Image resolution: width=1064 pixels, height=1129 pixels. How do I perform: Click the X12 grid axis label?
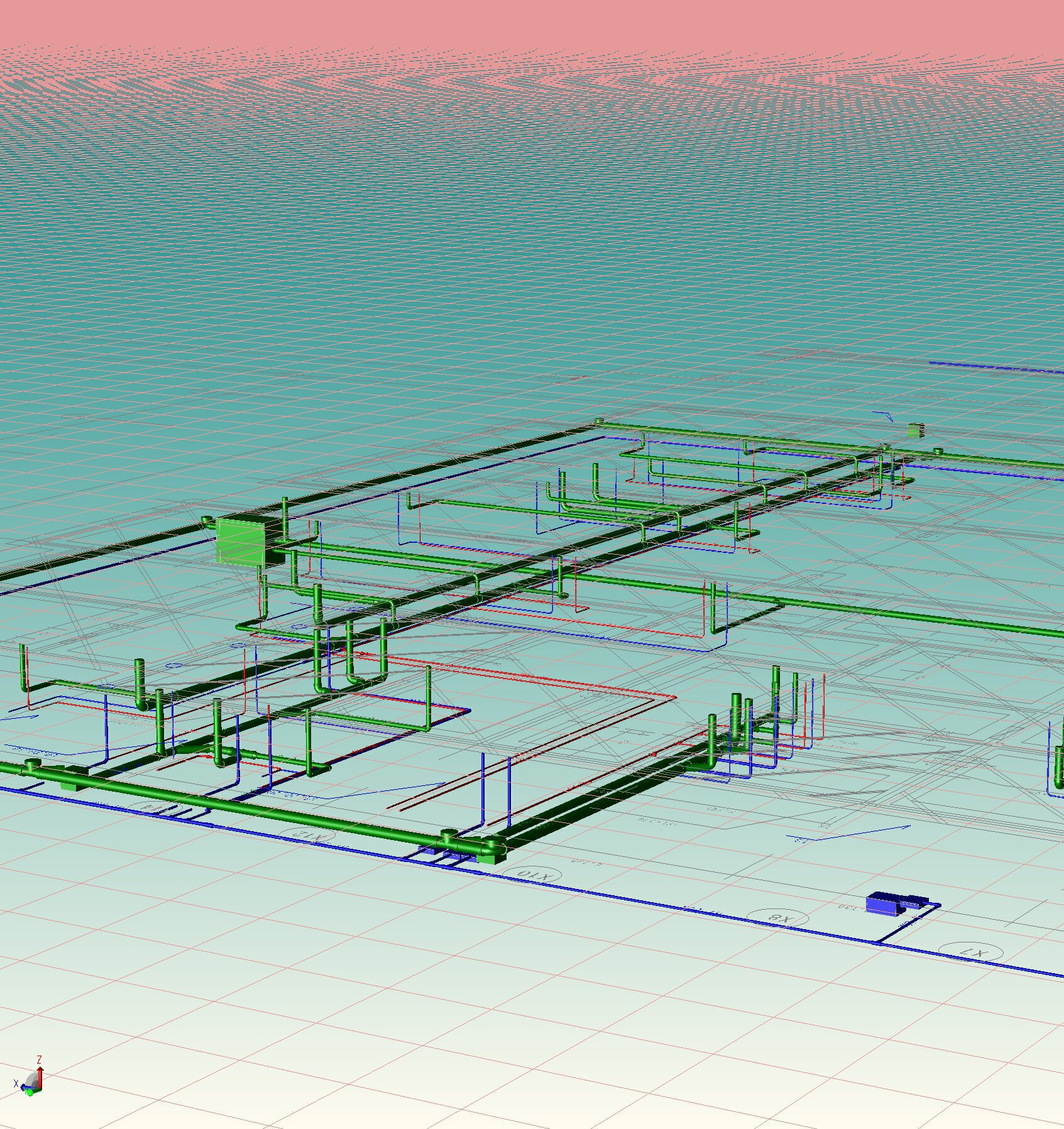pos(308,835)
